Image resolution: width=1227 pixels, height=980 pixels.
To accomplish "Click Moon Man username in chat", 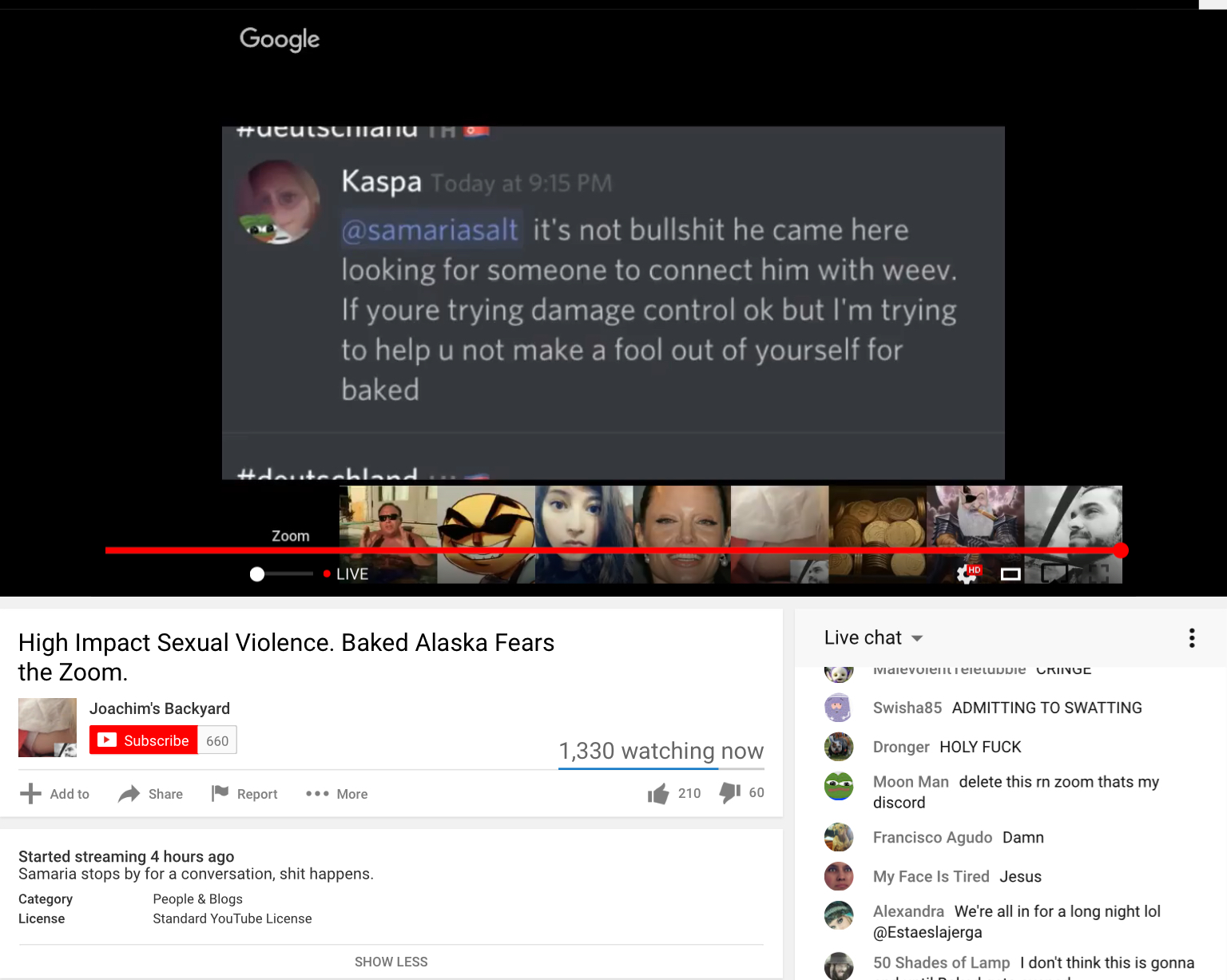I will click(911, 782).
